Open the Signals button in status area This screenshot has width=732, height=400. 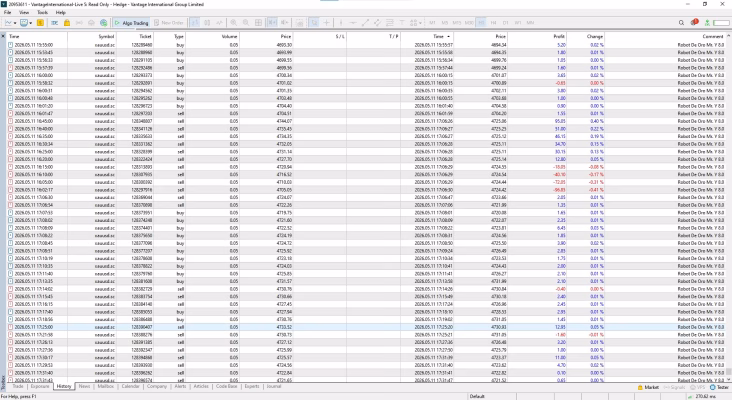point(674,387)
